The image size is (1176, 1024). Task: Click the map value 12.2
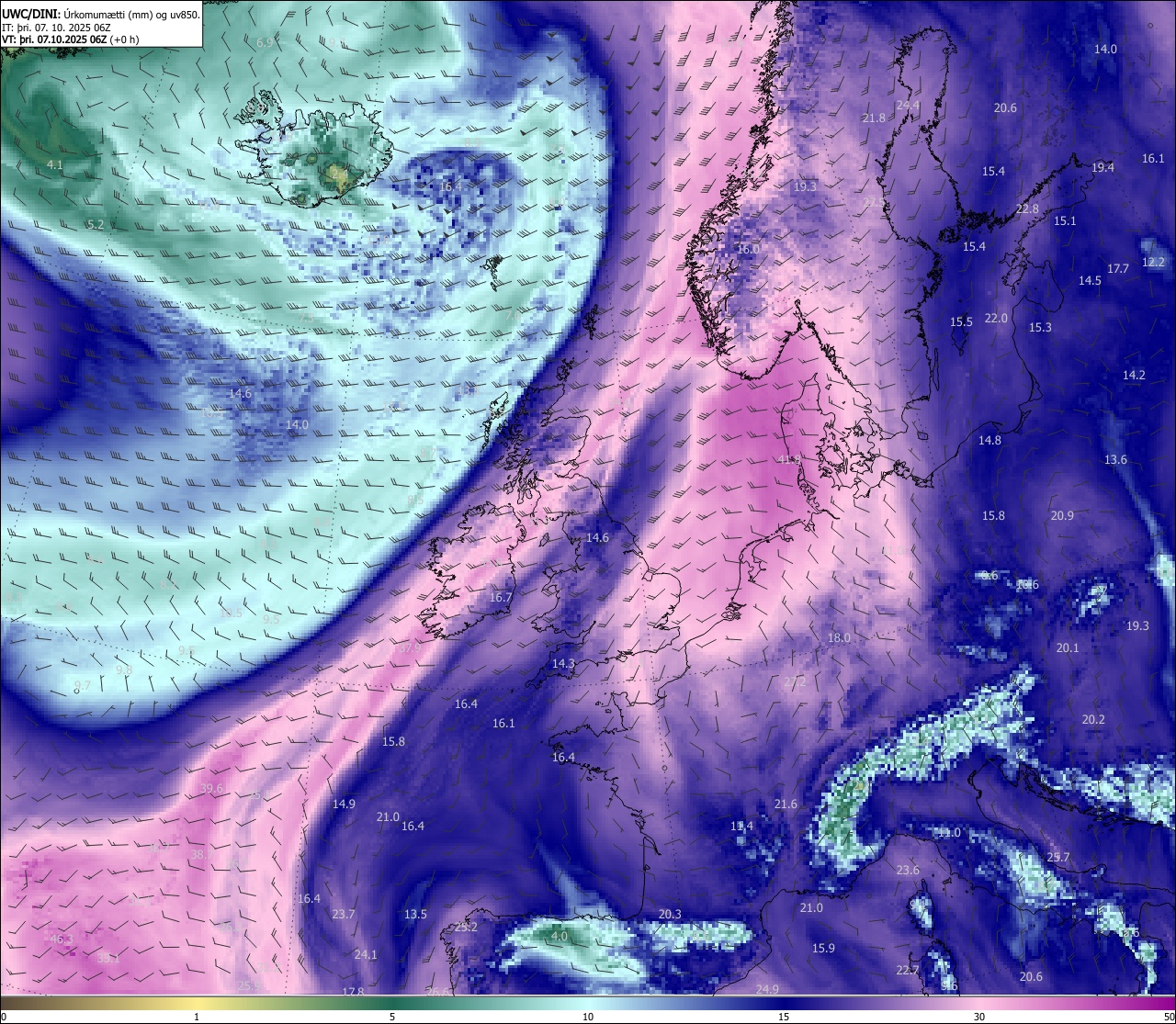pos(1153,262)
